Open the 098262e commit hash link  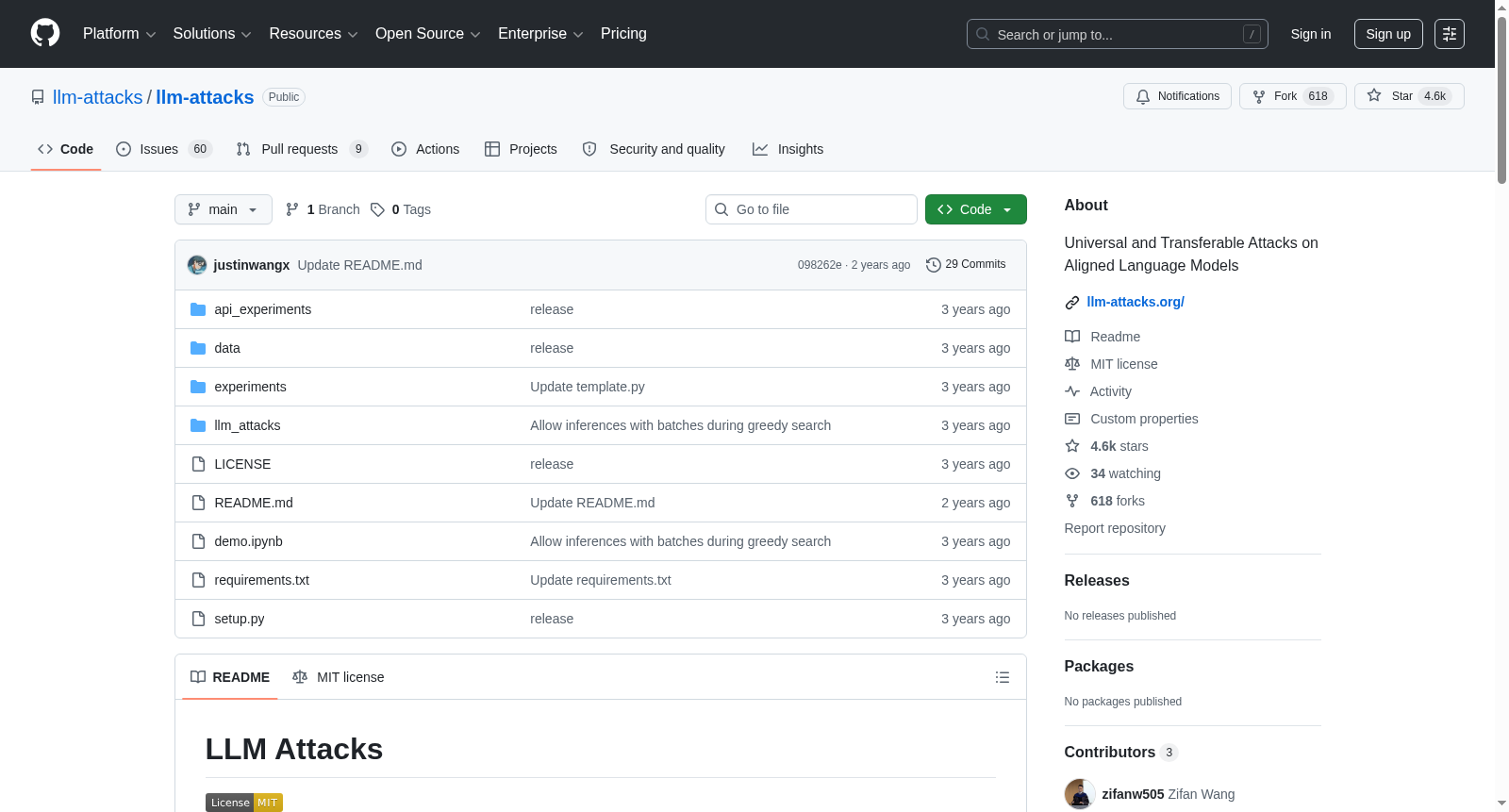[820, 265]
